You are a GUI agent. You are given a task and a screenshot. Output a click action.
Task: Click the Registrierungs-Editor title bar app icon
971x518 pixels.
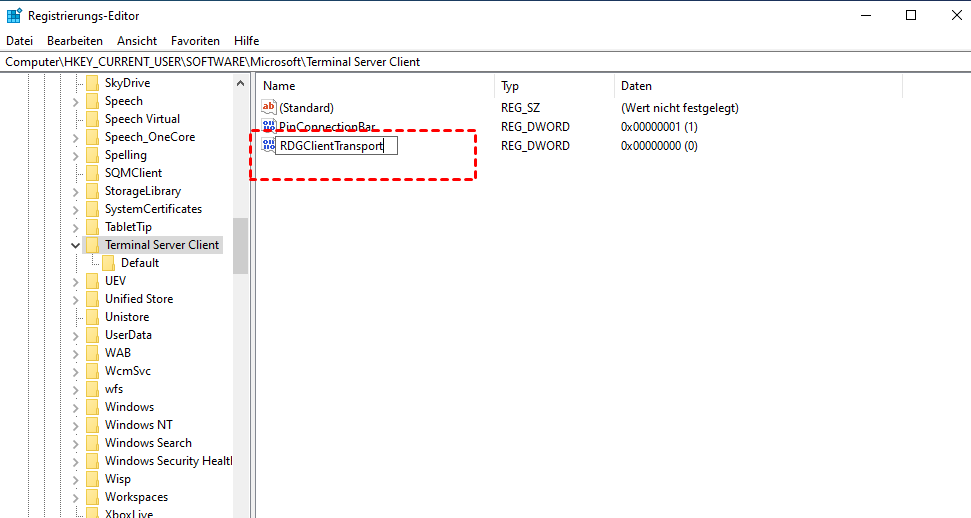[14, 15]
